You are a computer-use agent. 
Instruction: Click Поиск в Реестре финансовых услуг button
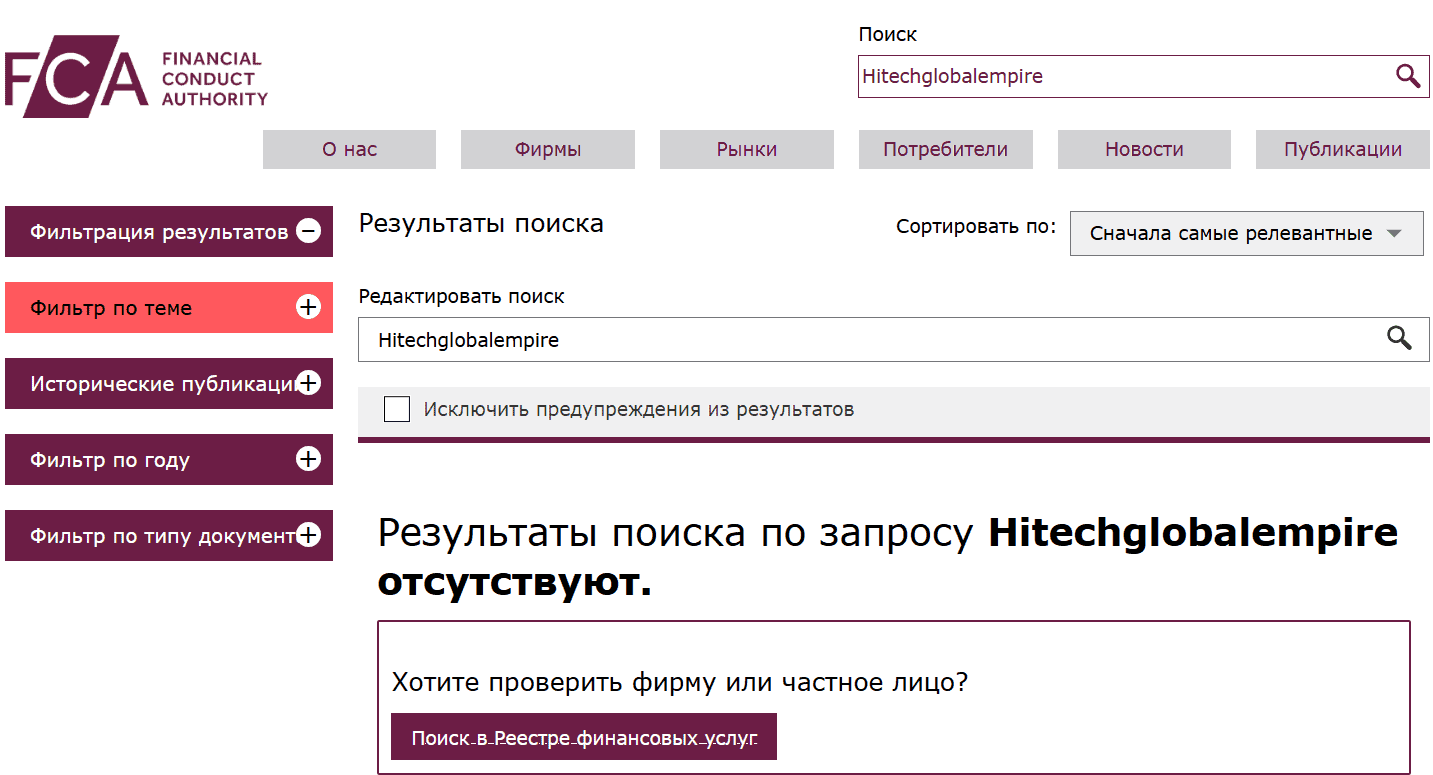tap(584, 736)
